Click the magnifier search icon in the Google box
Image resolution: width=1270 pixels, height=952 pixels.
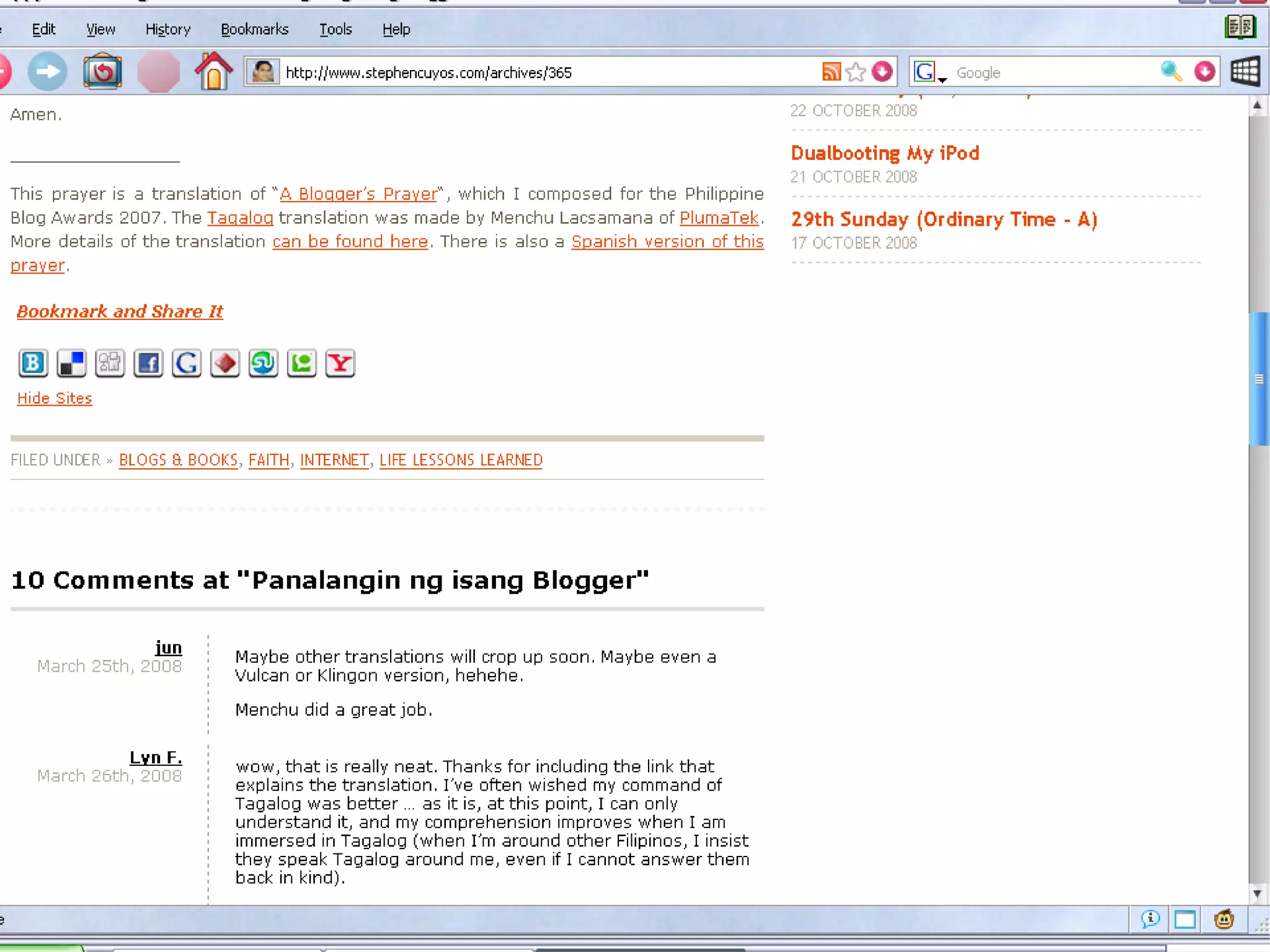tap(1171, 72)
